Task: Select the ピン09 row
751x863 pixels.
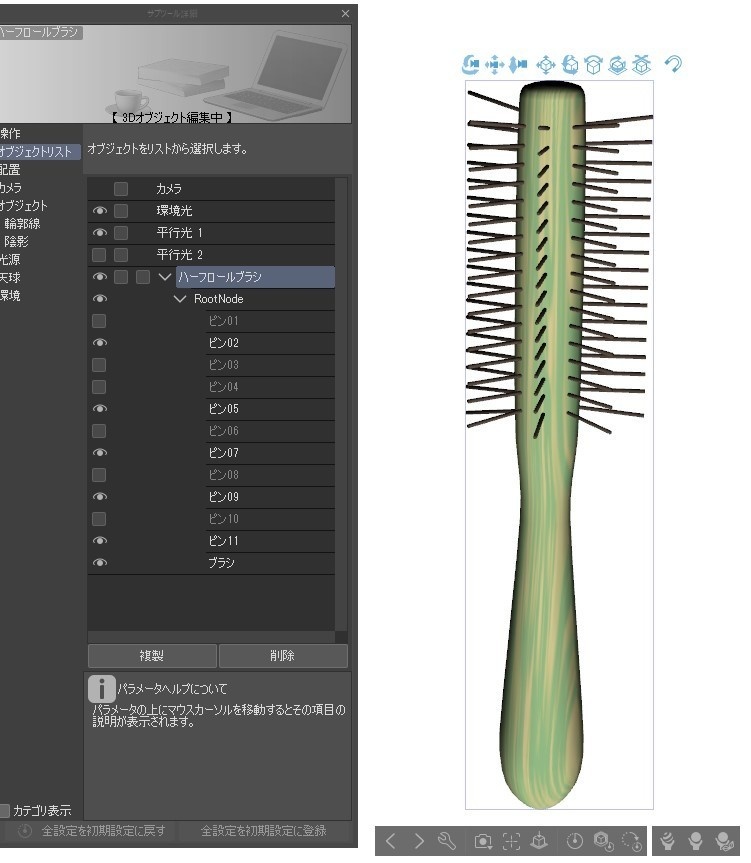Action: pyautogui.click(x=270, y=497)
